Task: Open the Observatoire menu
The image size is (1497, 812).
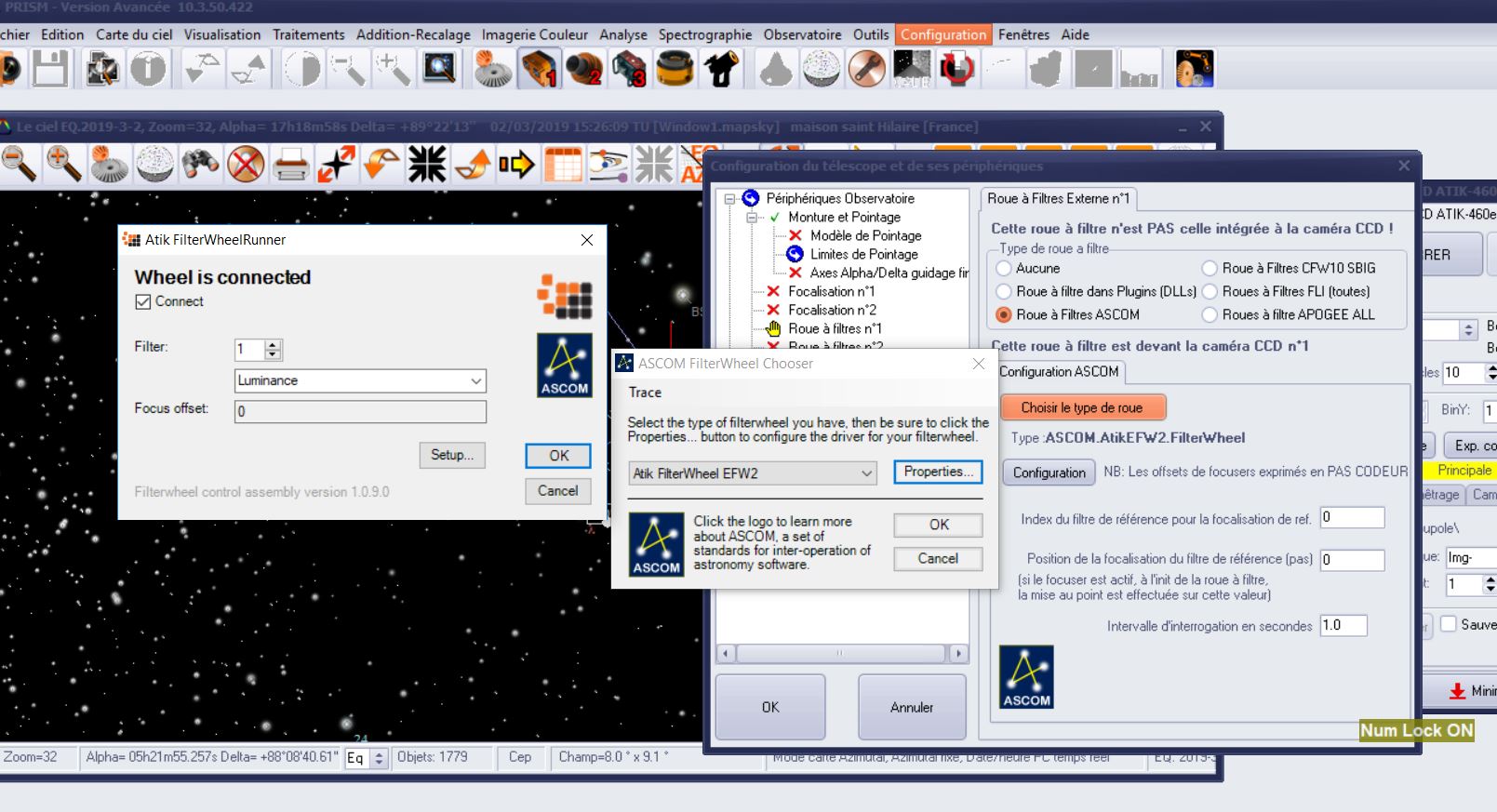Action: (802, 34)
